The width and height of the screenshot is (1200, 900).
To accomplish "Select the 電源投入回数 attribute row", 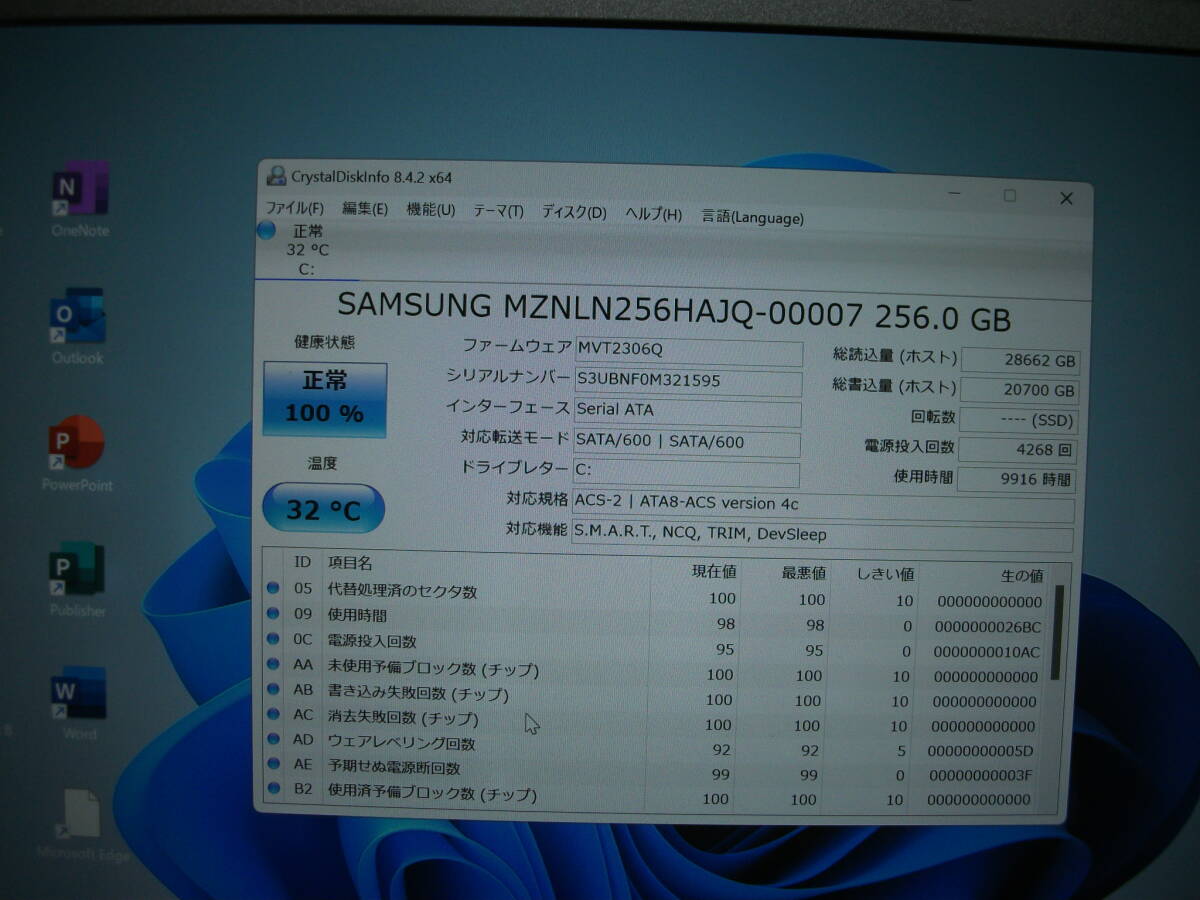I will pyautogui.click(x=656, y=646).
